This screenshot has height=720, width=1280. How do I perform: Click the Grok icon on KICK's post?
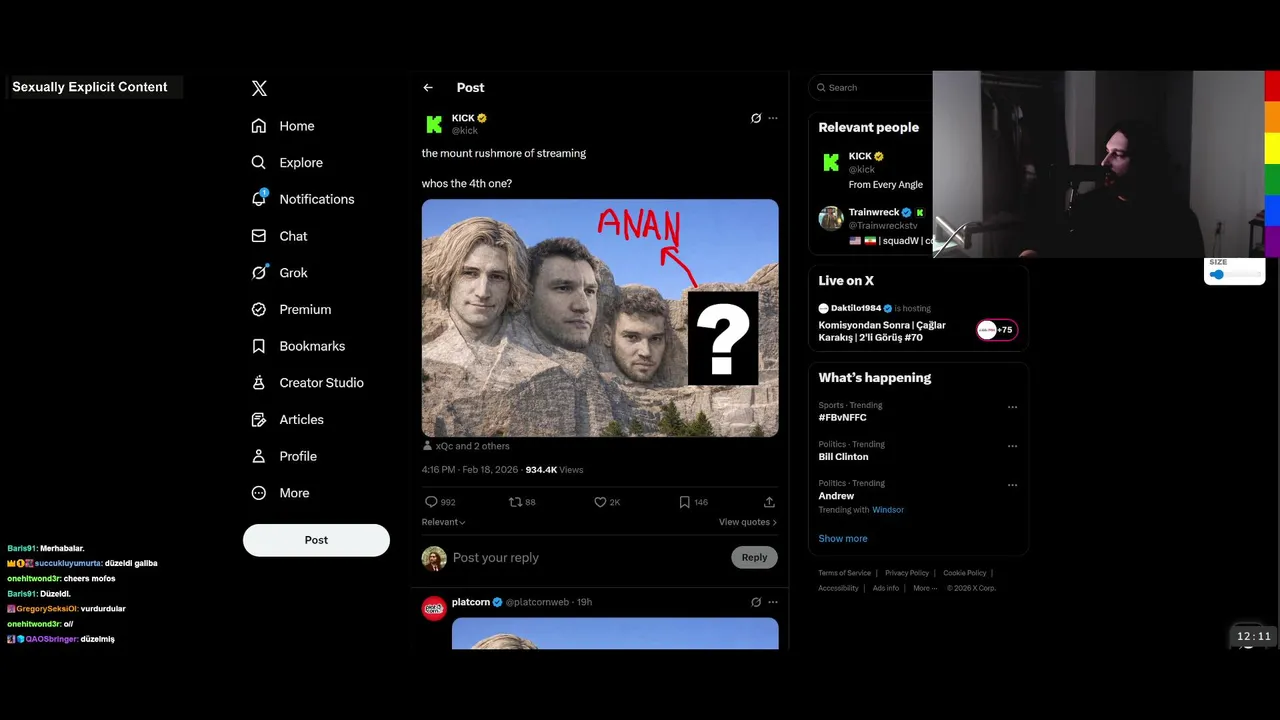point(756,118)
